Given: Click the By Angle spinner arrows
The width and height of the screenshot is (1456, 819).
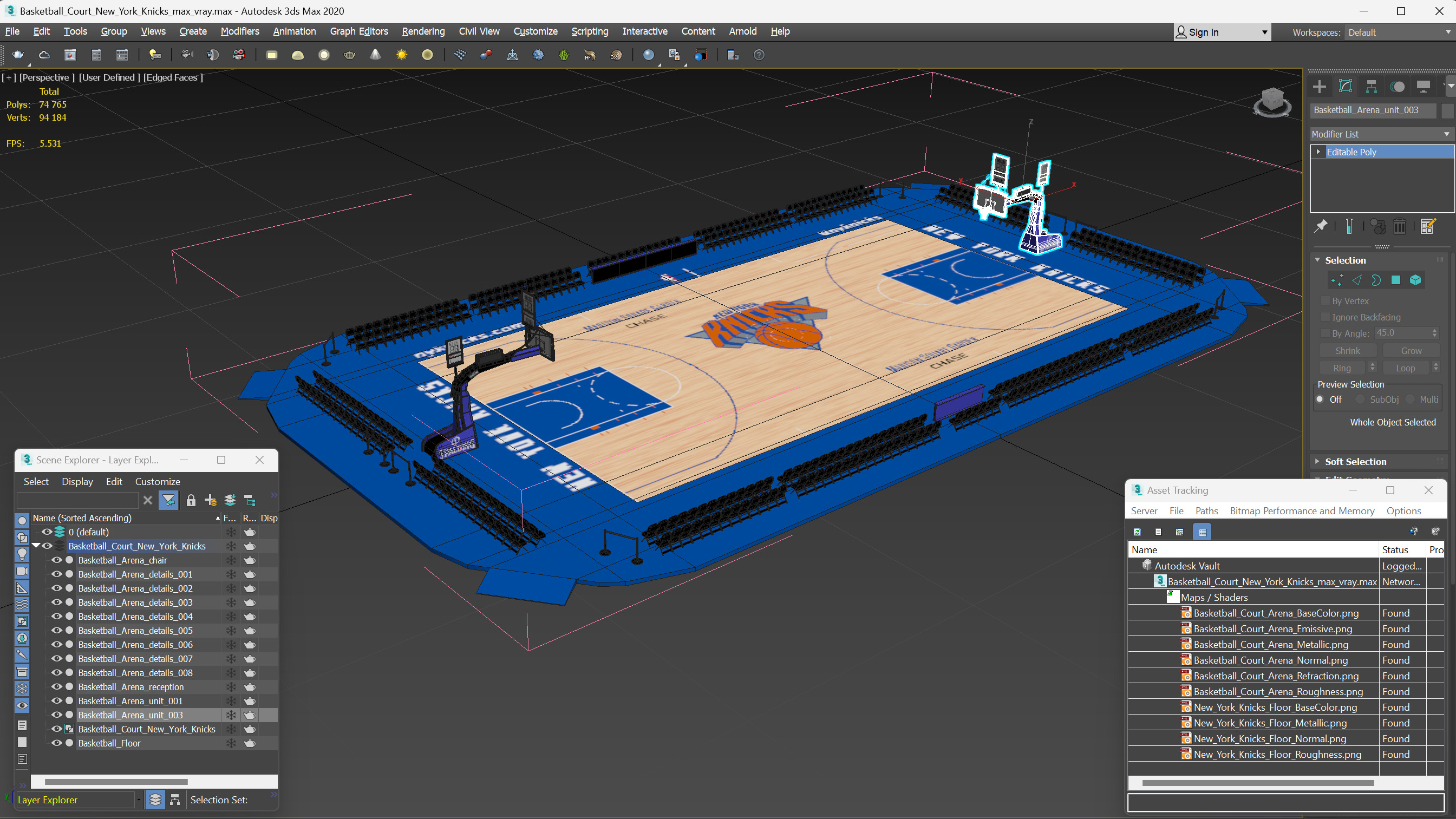Looking at the screenshot, I should pyautogui.click(x=1434, y=333).
